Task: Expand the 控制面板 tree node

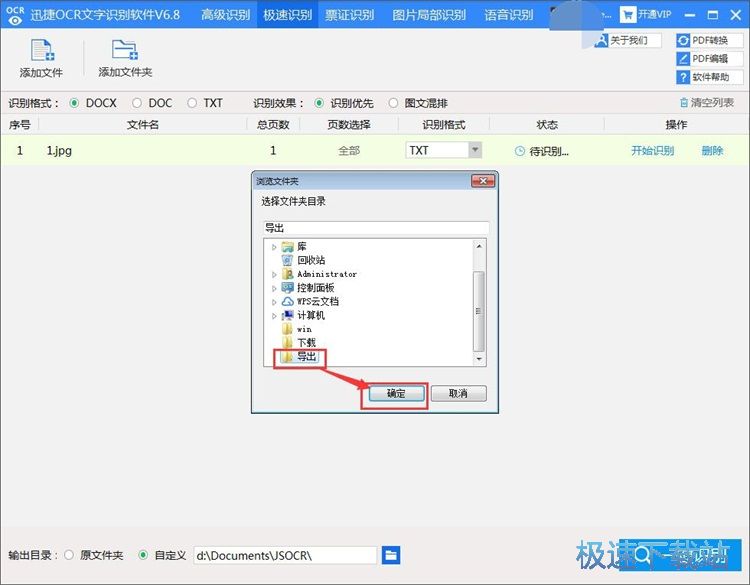Action: (x=274, y=288)
